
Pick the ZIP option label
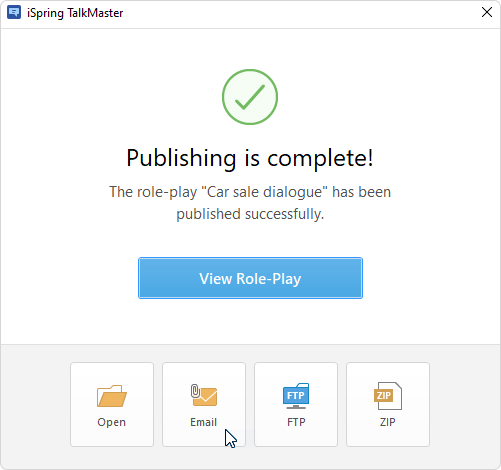(x=388, y=422)
